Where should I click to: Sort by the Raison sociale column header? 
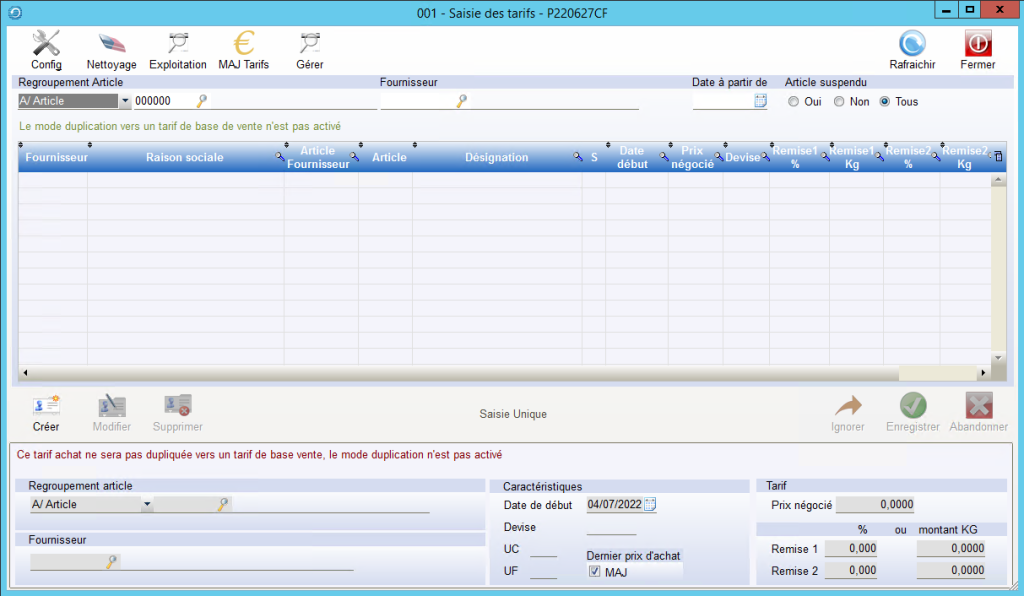point(184,157)
